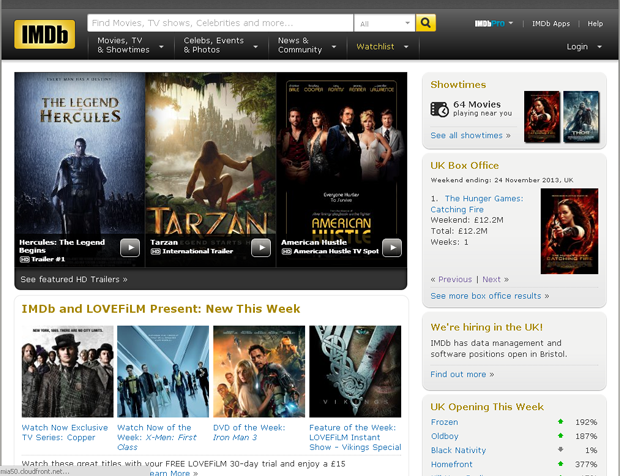
Task: Click the 'UK Box Office' heading
Action: [x=465, y=165]
